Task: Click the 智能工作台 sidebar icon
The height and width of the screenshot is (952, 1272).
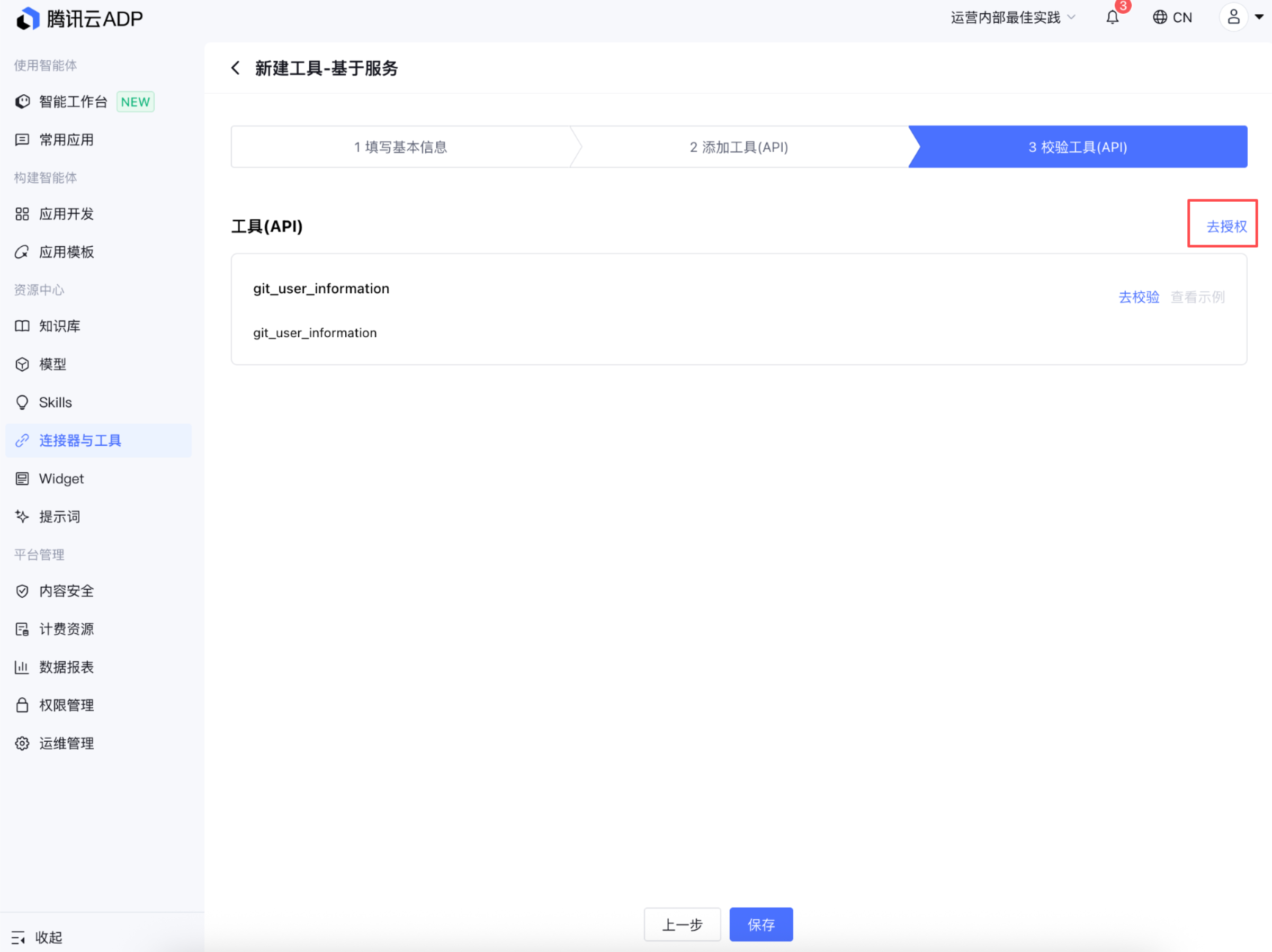Action: [22, 102]
